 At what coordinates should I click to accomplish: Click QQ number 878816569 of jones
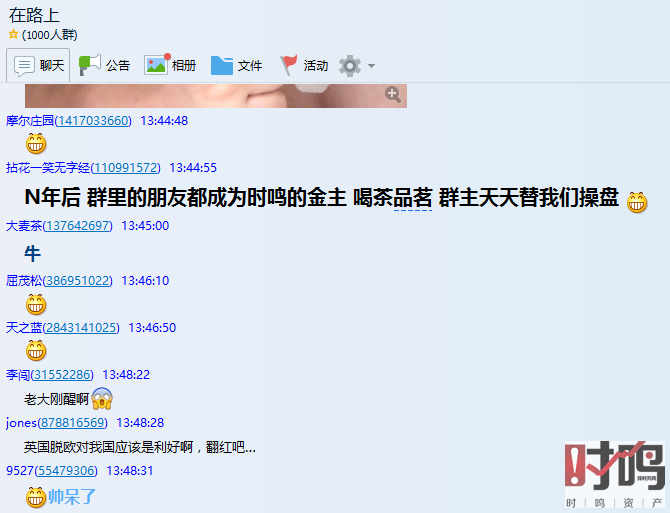(72, 423)
